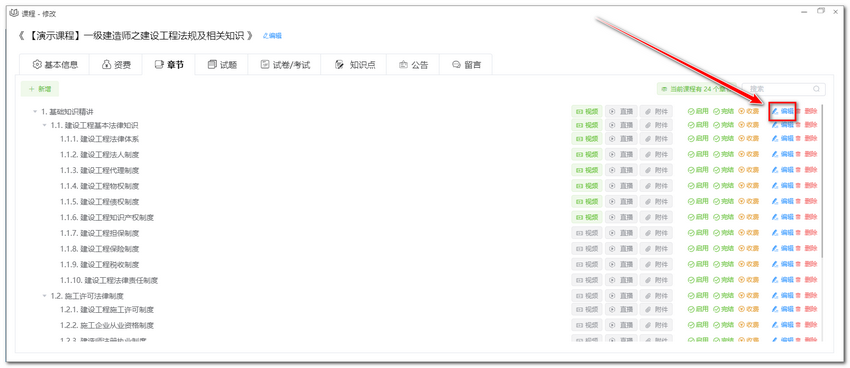Open 附件 for 1.1.6. 建设工程知识产权制度
850x368 pixels.
point(656,217)
